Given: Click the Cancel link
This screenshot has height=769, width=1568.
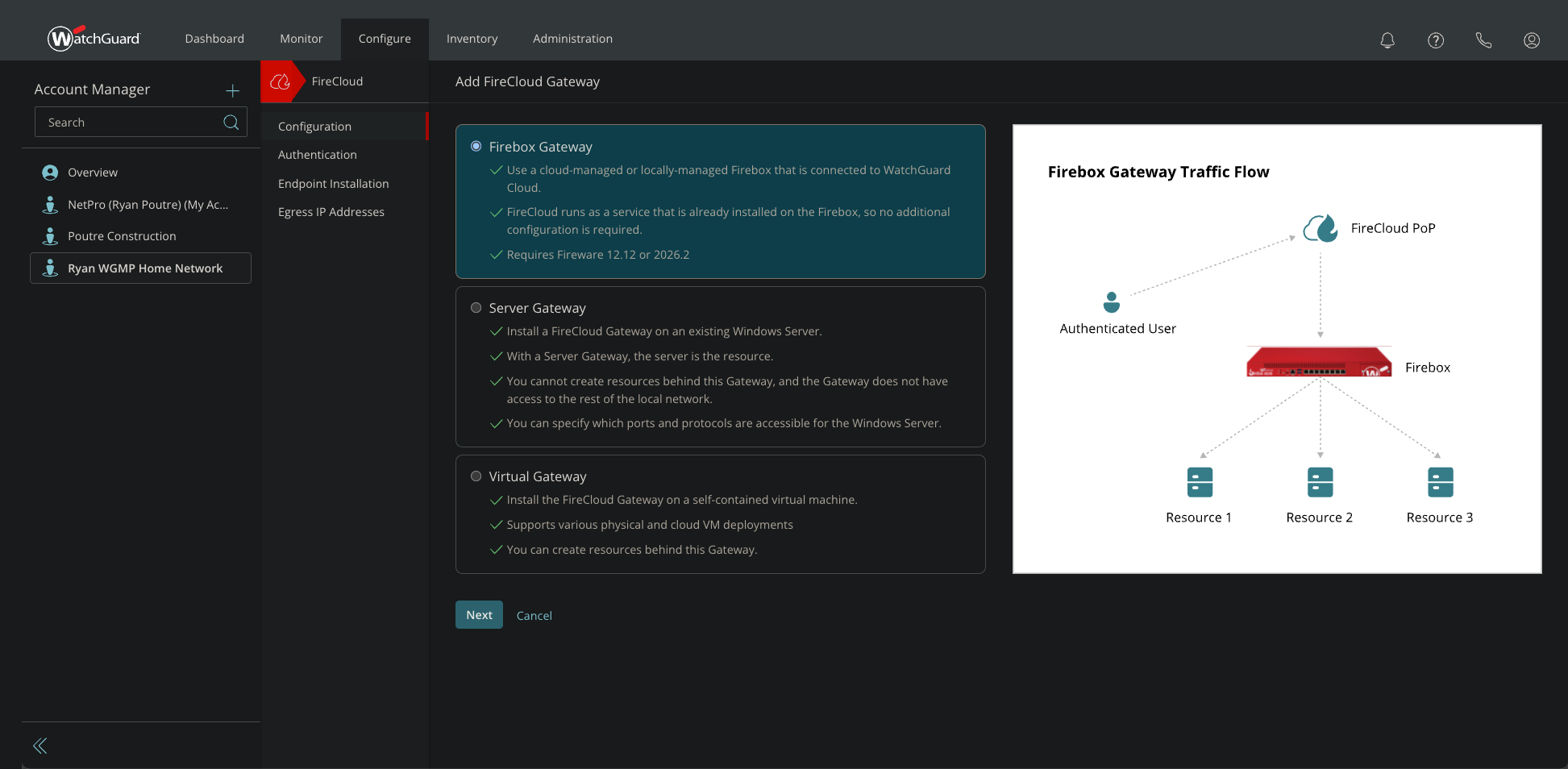Looking at the screenshot, I should click(x=534, y=616).
